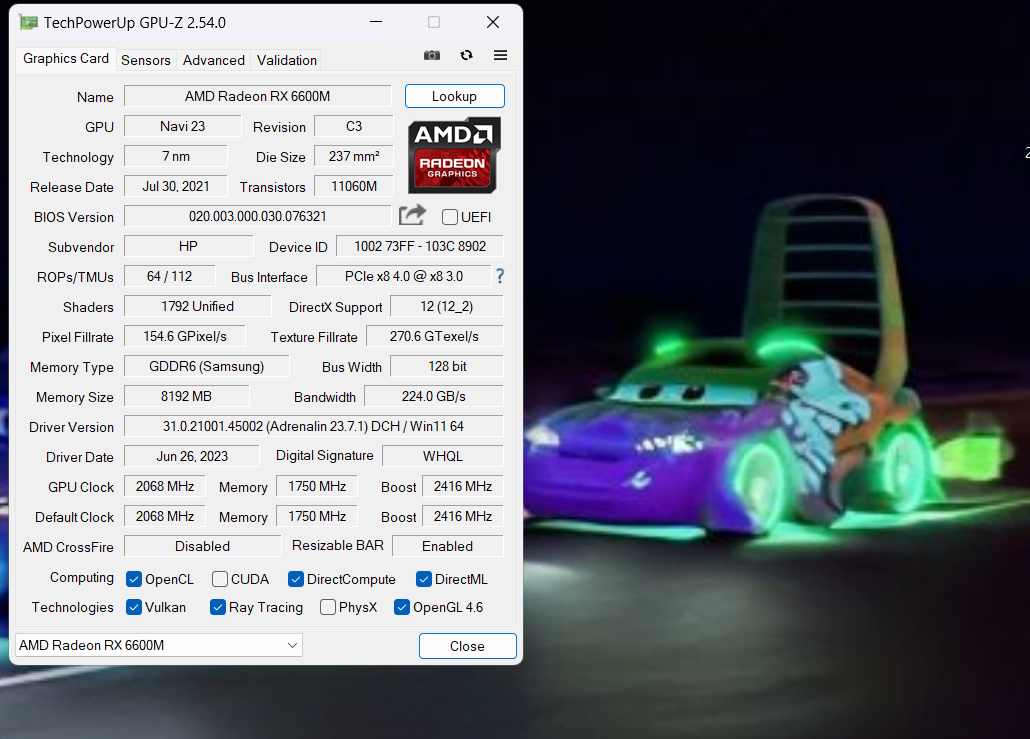The width and height of the screenshot is (1030, 739).
Task: Open the hamburger menu icon
Action: point(500,55)
